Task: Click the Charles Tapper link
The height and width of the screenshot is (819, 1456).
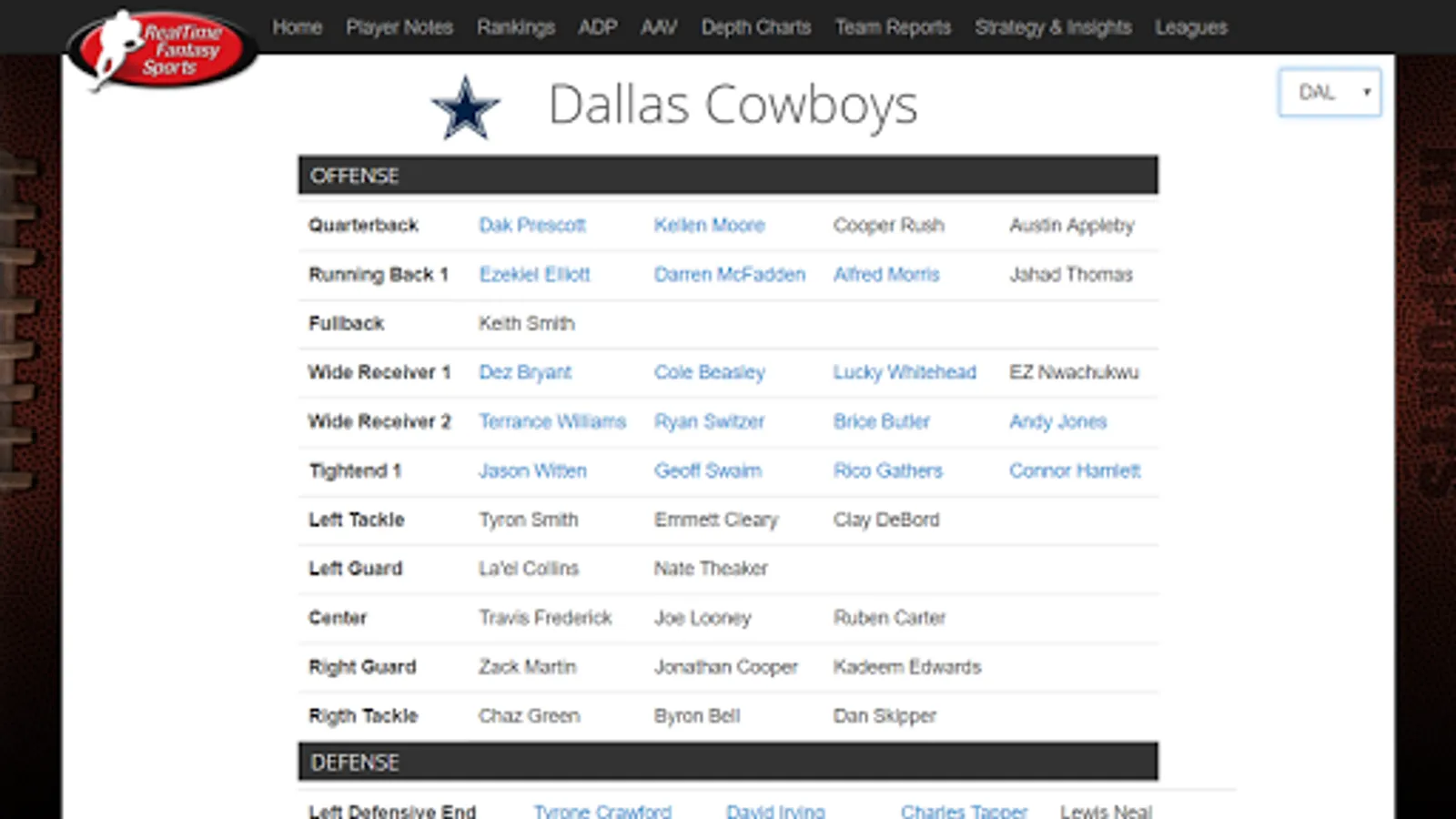Action: coord(964,811)
